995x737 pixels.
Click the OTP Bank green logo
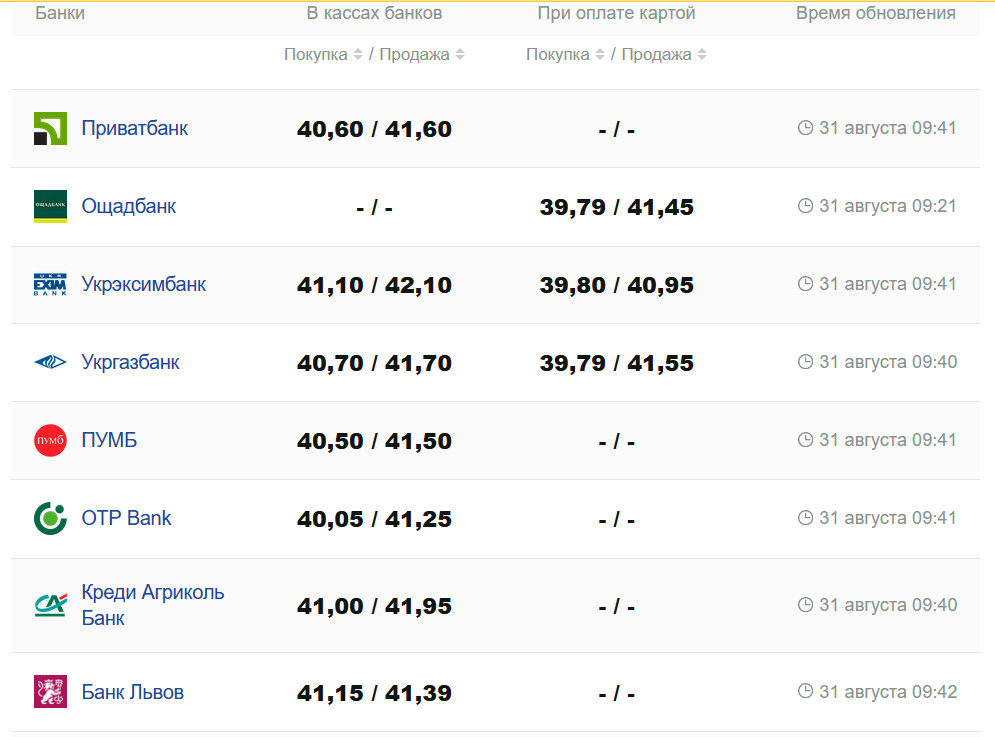click(50, 518)
